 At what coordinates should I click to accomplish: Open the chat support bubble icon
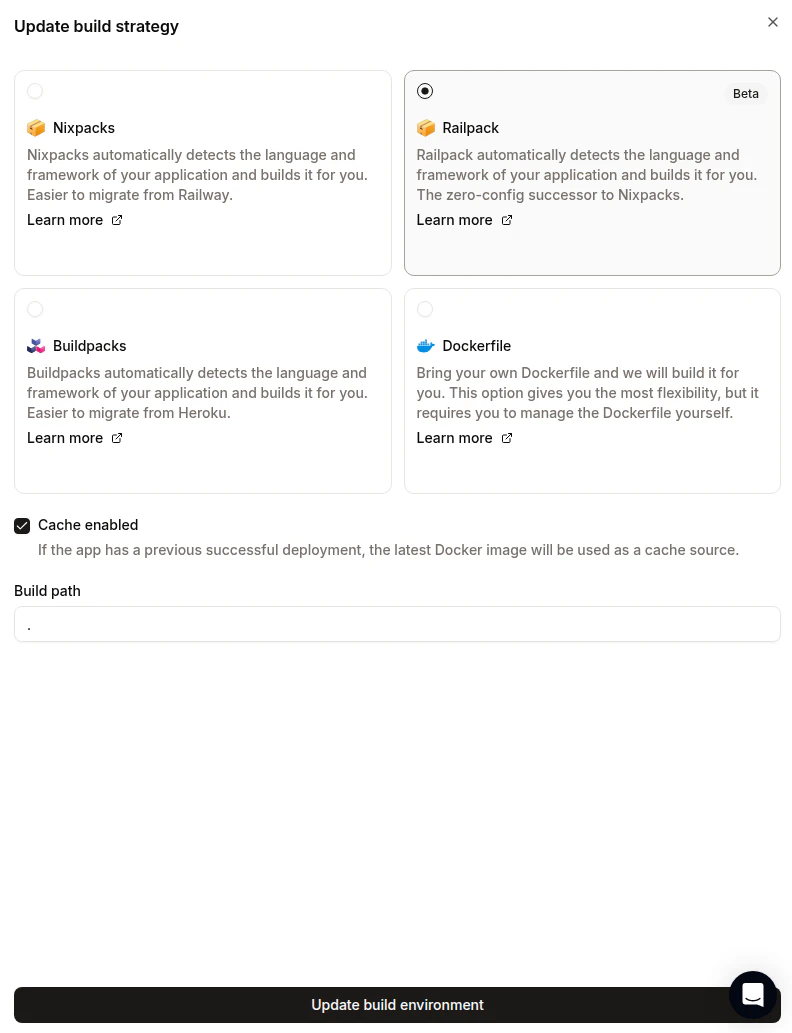(752, 994)
